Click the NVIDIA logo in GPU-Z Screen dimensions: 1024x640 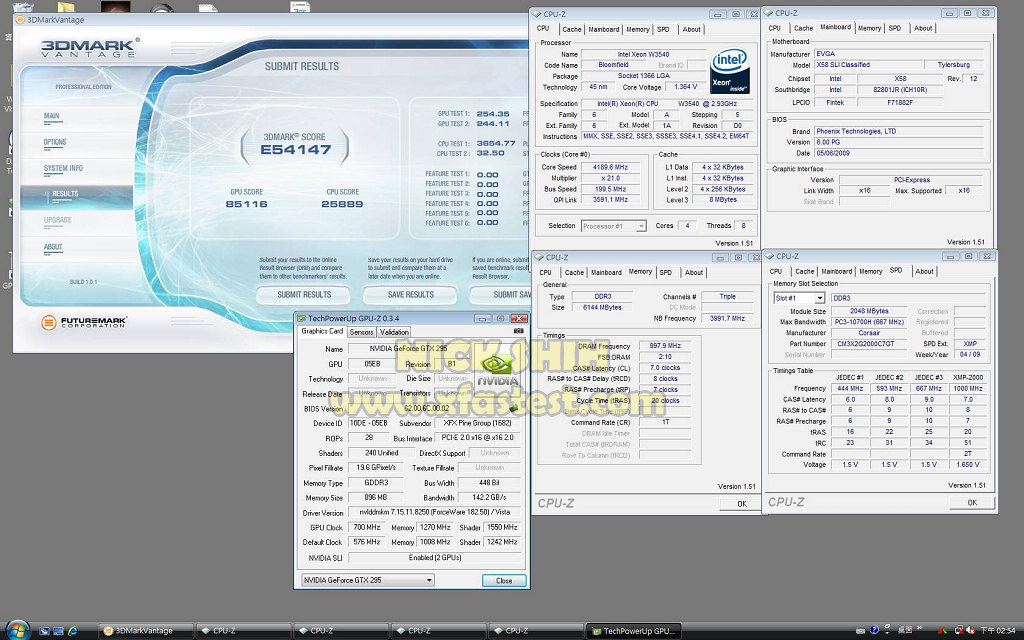(x=498, y=369)
